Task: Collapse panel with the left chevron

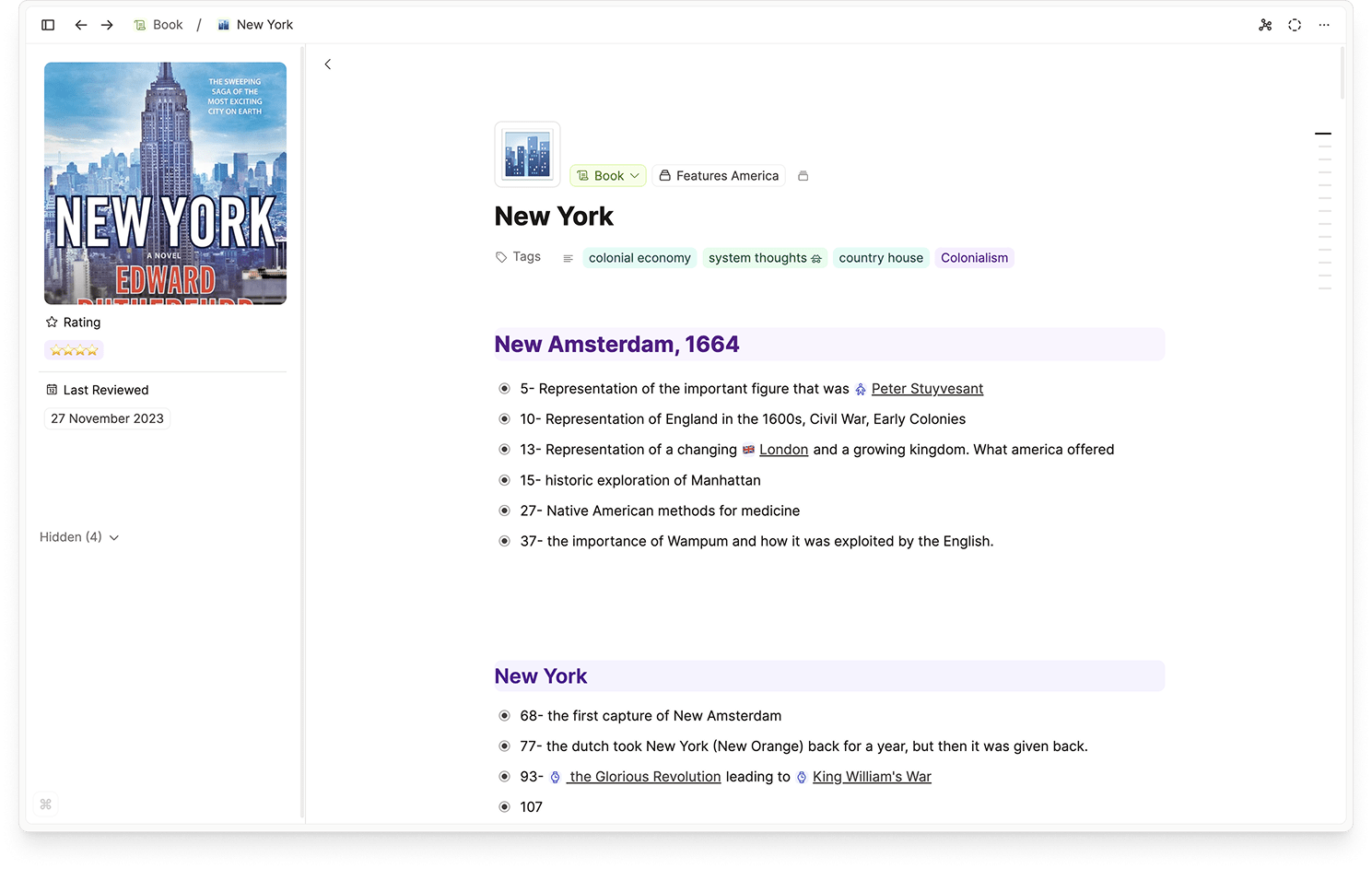Action: point(328,65)
